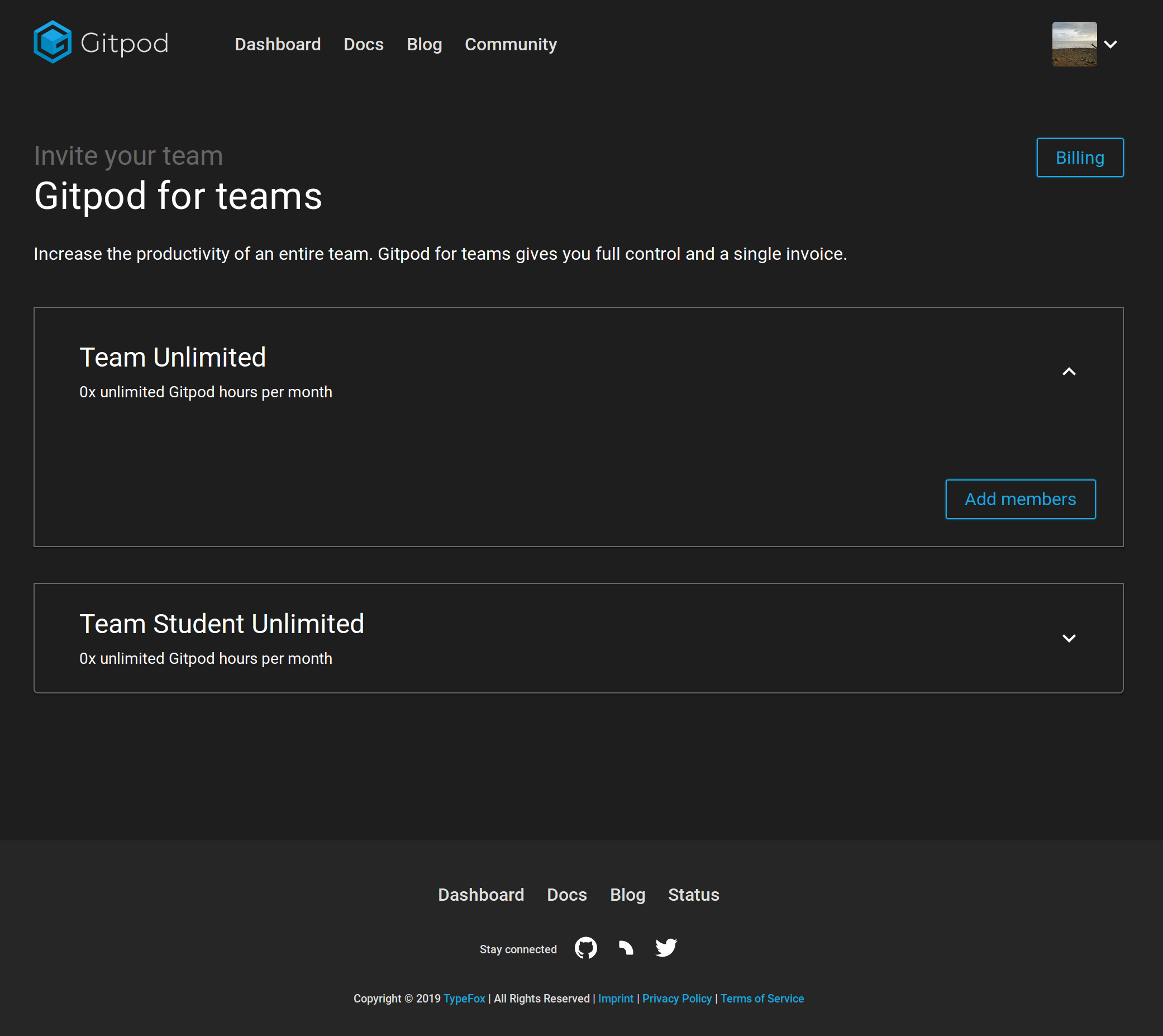
Task: Open the TypeFox copyright link
Action: (x=464, y=999)
